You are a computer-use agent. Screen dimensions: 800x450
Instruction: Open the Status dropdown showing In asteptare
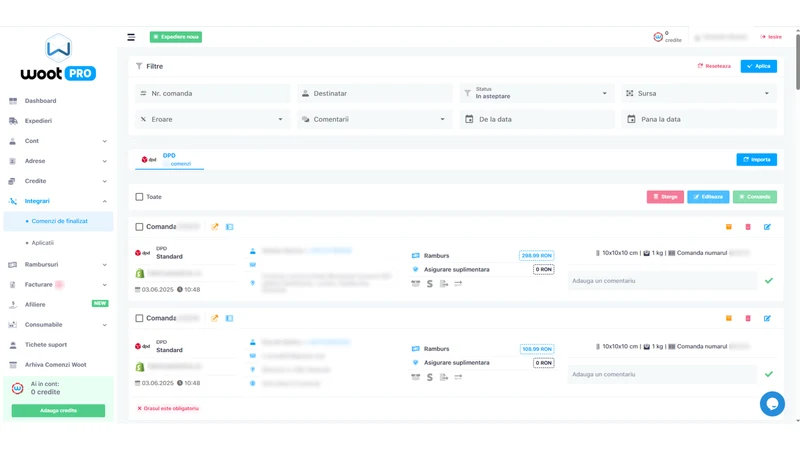(537, 93)
